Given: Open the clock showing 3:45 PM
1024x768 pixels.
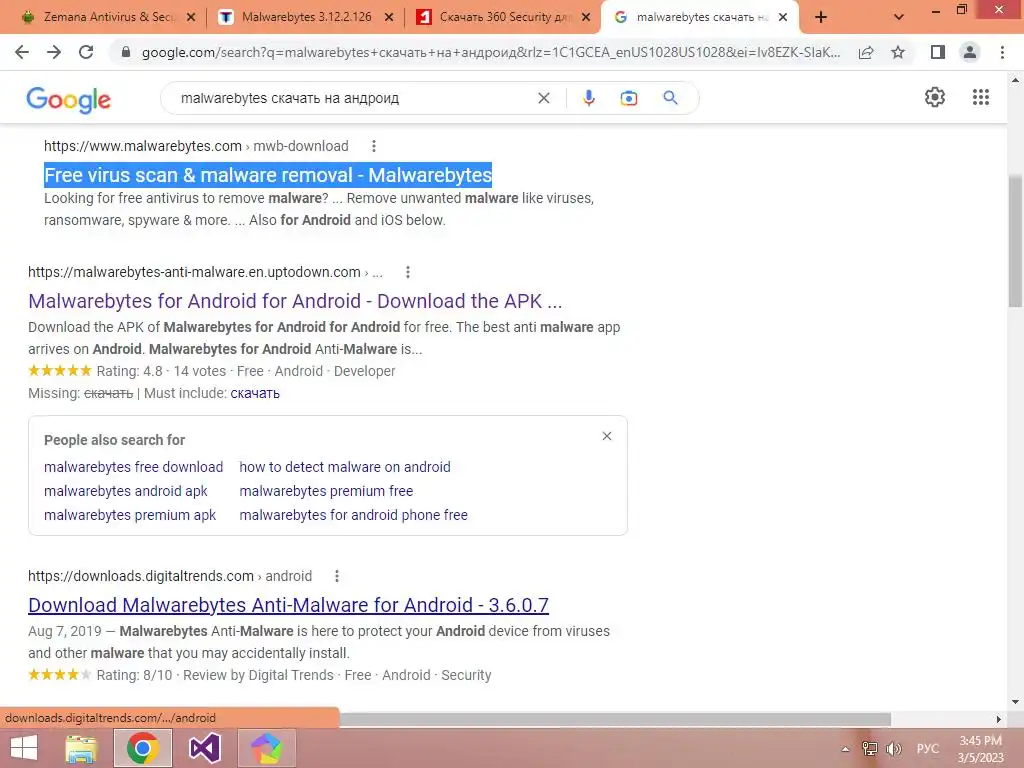Looking at the screenshot, I should 980,749.
